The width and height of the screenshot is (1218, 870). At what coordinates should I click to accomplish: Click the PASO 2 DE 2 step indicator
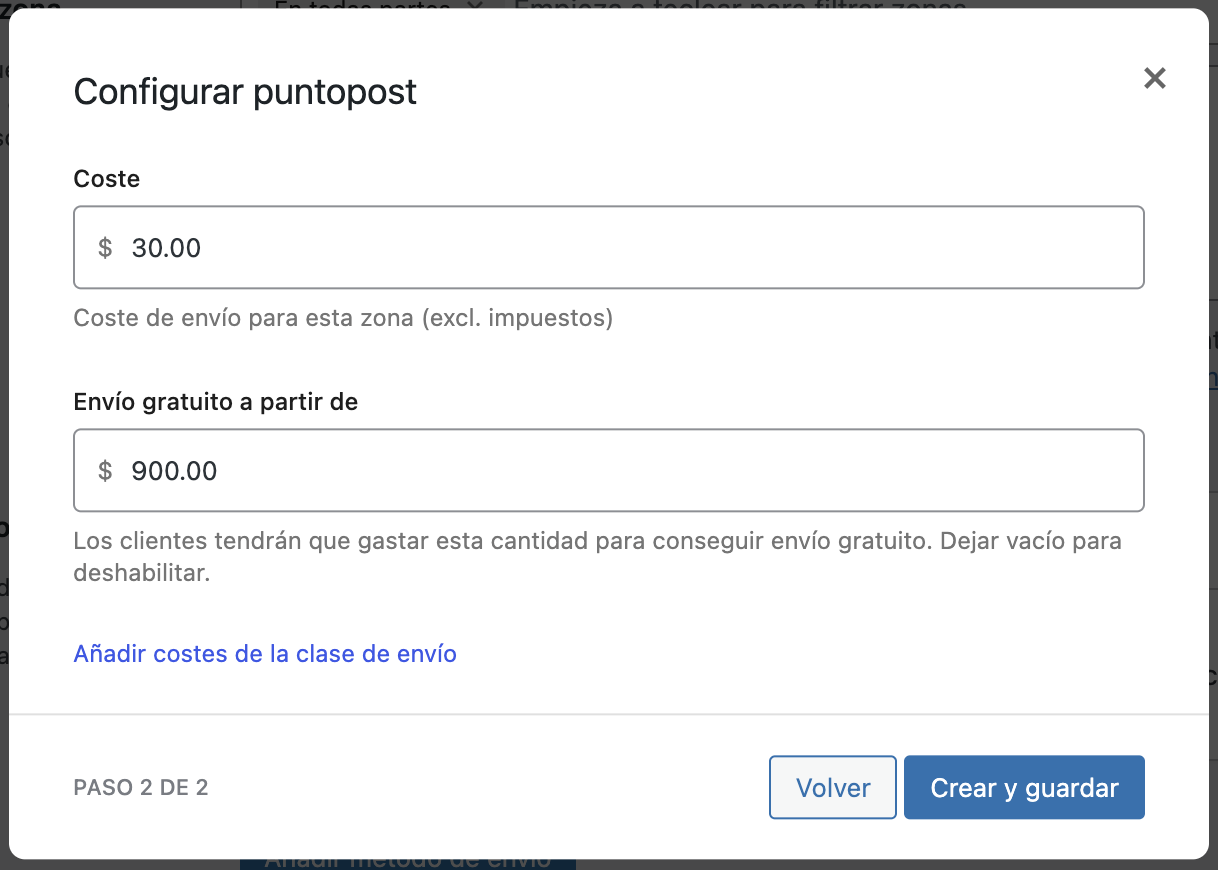pyautogui.click(x=140, y=787)
